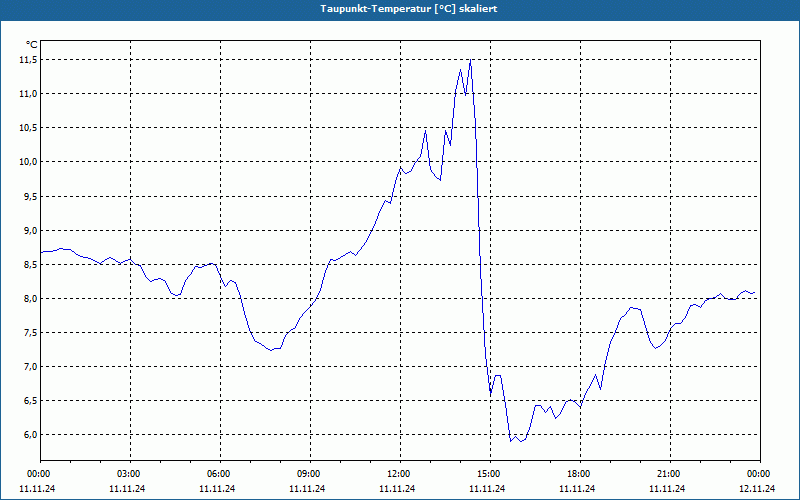Pick the '18:00' time label
The height and width of the screenshot is (500, 800).
tap(580, 474)
